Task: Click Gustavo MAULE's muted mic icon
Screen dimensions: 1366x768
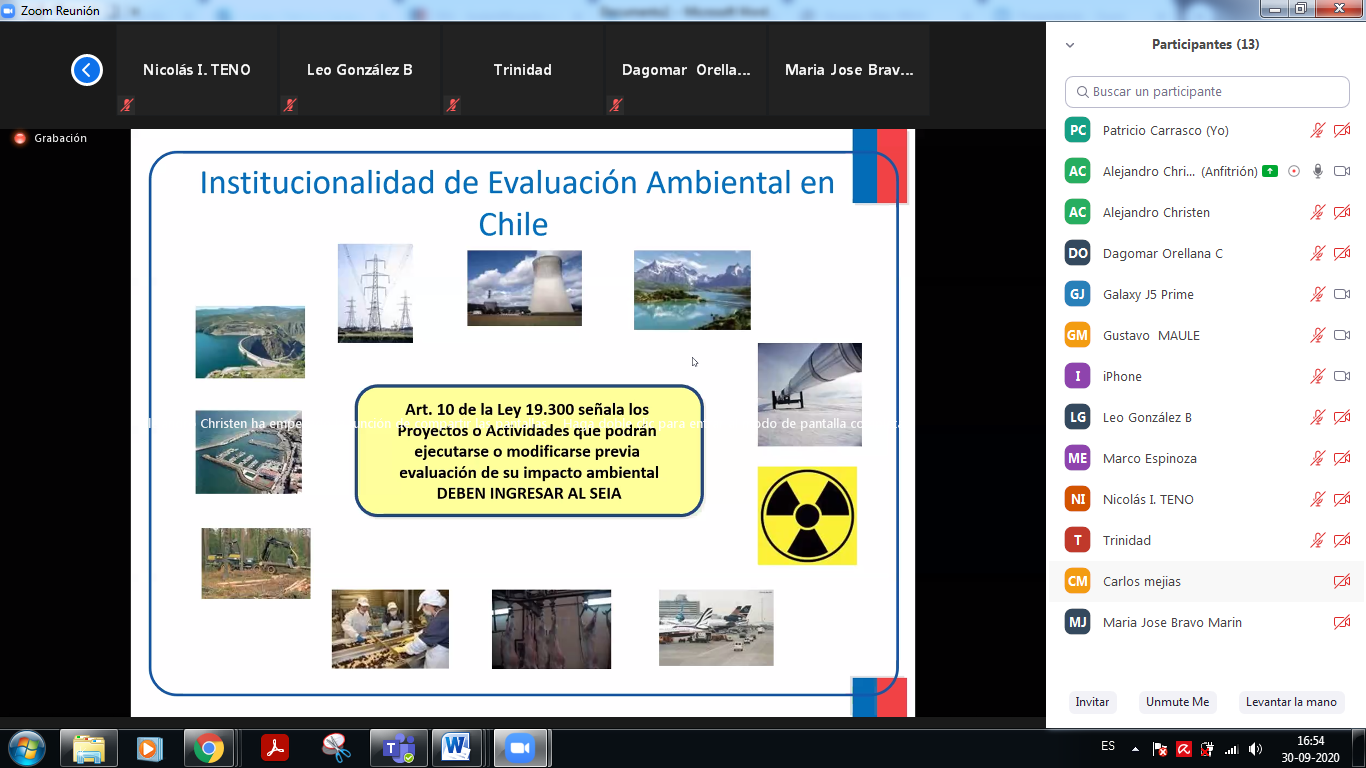Action: pyautogui.click(x=1318, y=335)
